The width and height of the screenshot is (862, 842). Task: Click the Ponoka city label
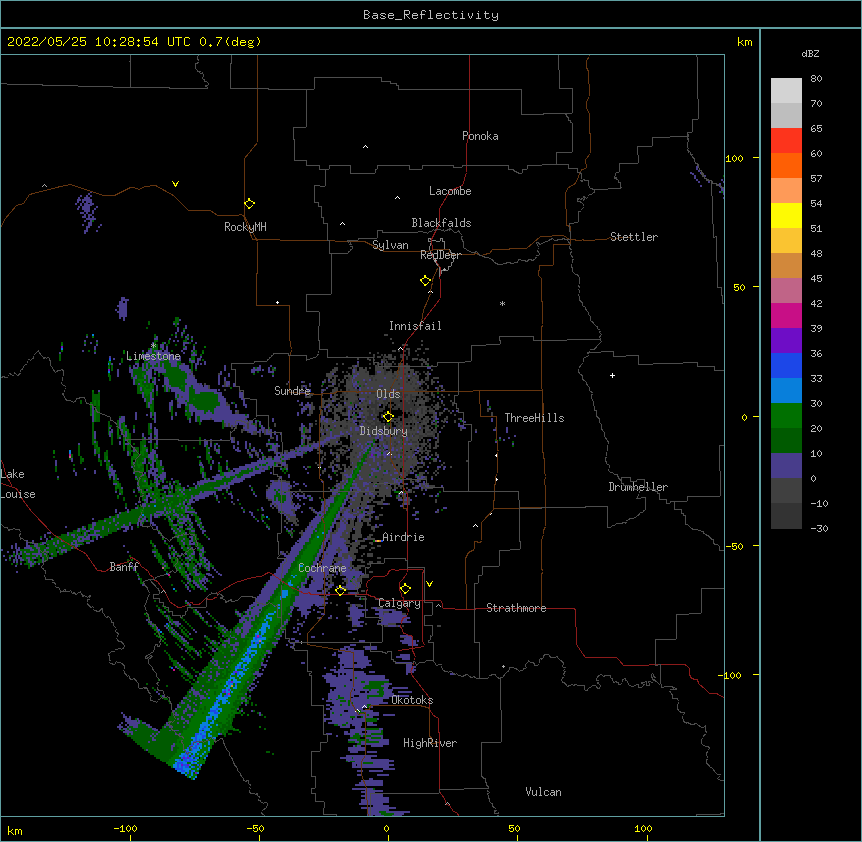click(x=480, y=136)
